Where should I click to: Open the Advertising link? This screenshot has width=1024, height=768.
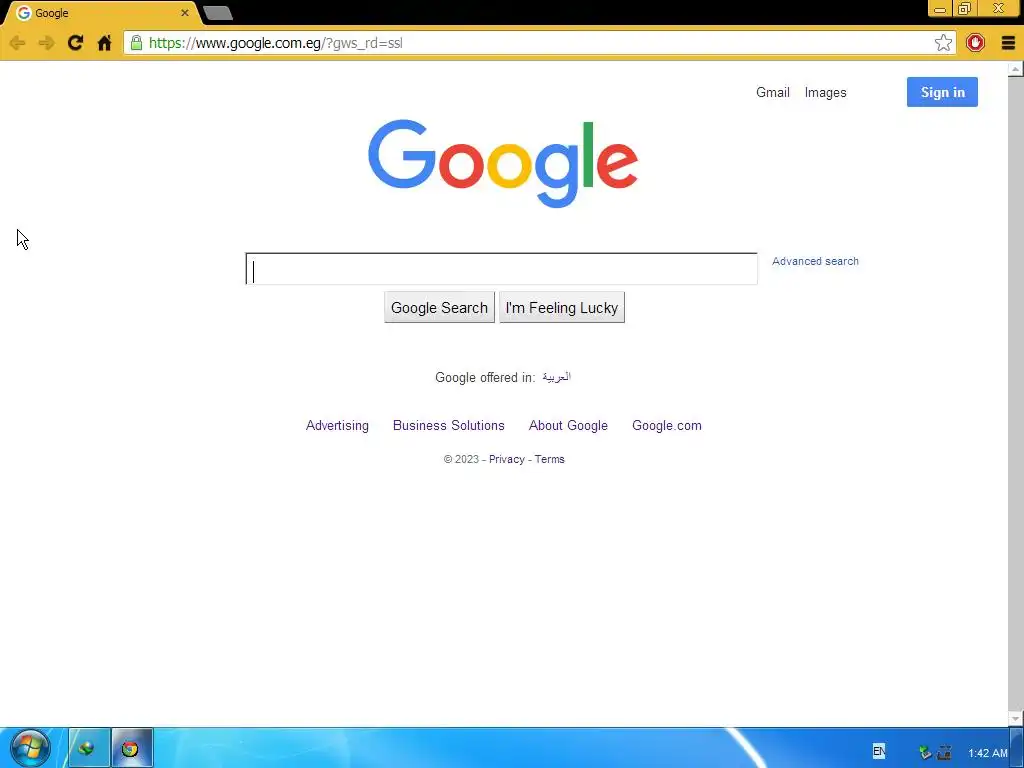click(337, 426)
